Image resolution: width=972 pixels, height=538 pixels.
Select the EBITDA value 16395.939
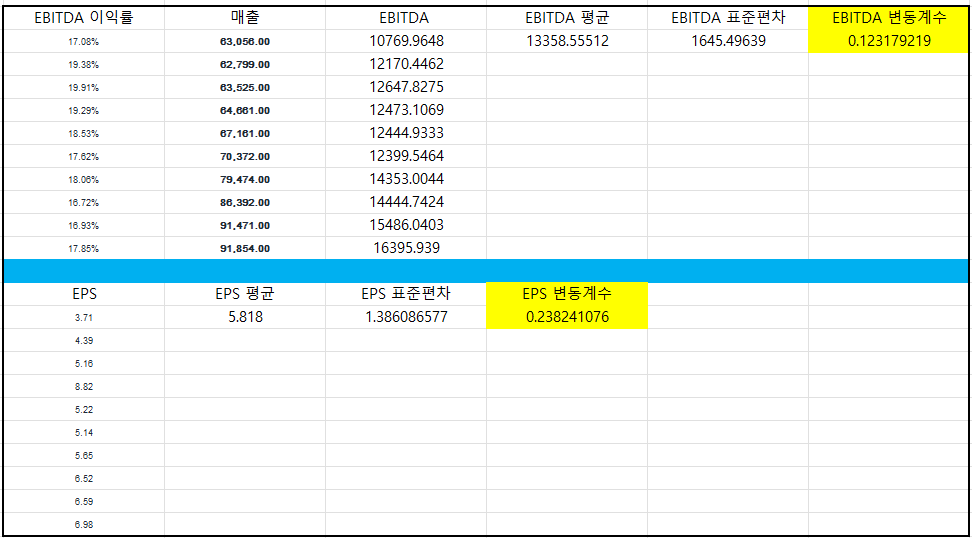406,248
